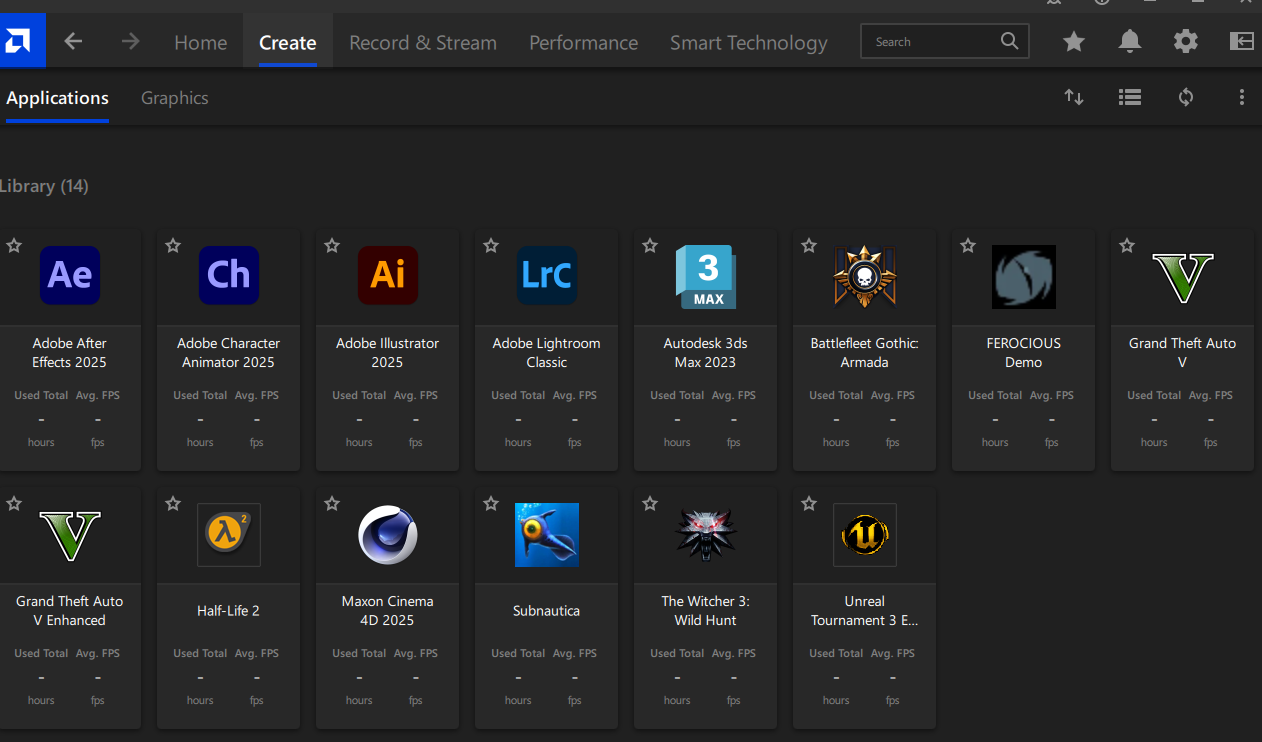Click in the Search input field
Viewport: 1262px width, 742px height.
(x=930, y=42)
